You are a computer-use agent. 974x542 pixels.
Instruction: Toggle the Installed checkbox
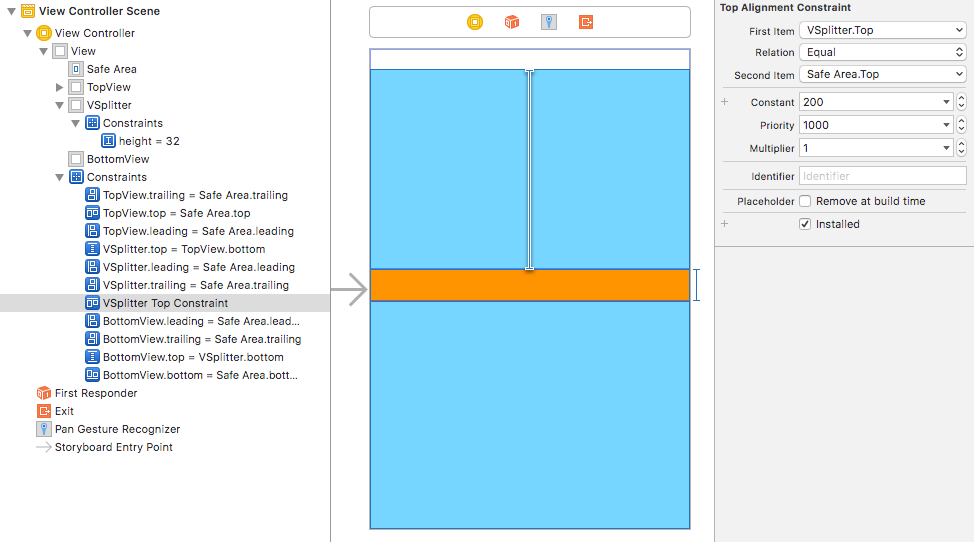(805, 224)
